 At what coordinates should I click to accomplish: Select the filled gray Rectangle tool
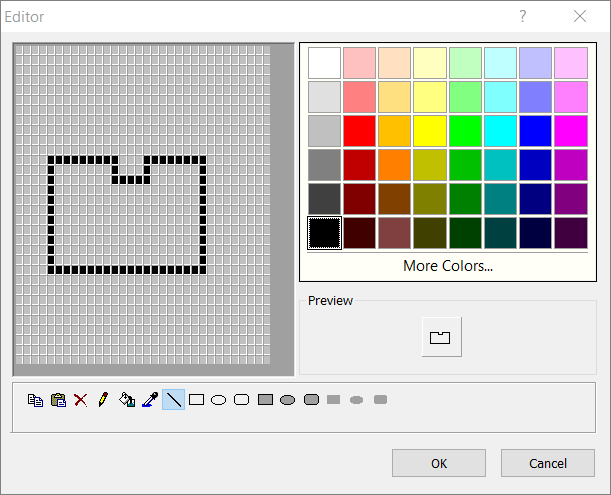[x=265, y=400]
